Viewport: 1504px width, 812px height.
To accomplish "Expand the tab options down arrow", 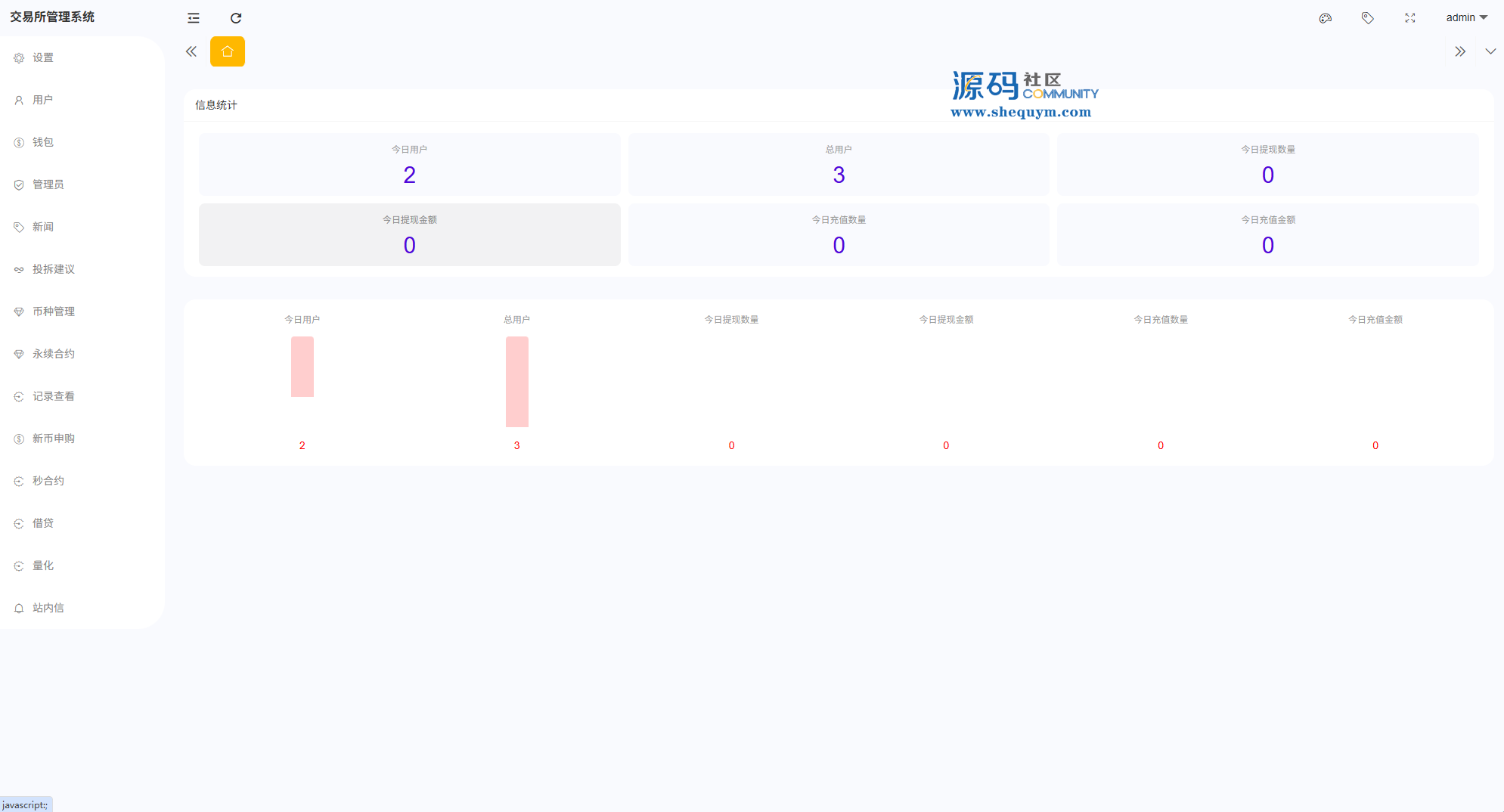I will [1490, 51].
